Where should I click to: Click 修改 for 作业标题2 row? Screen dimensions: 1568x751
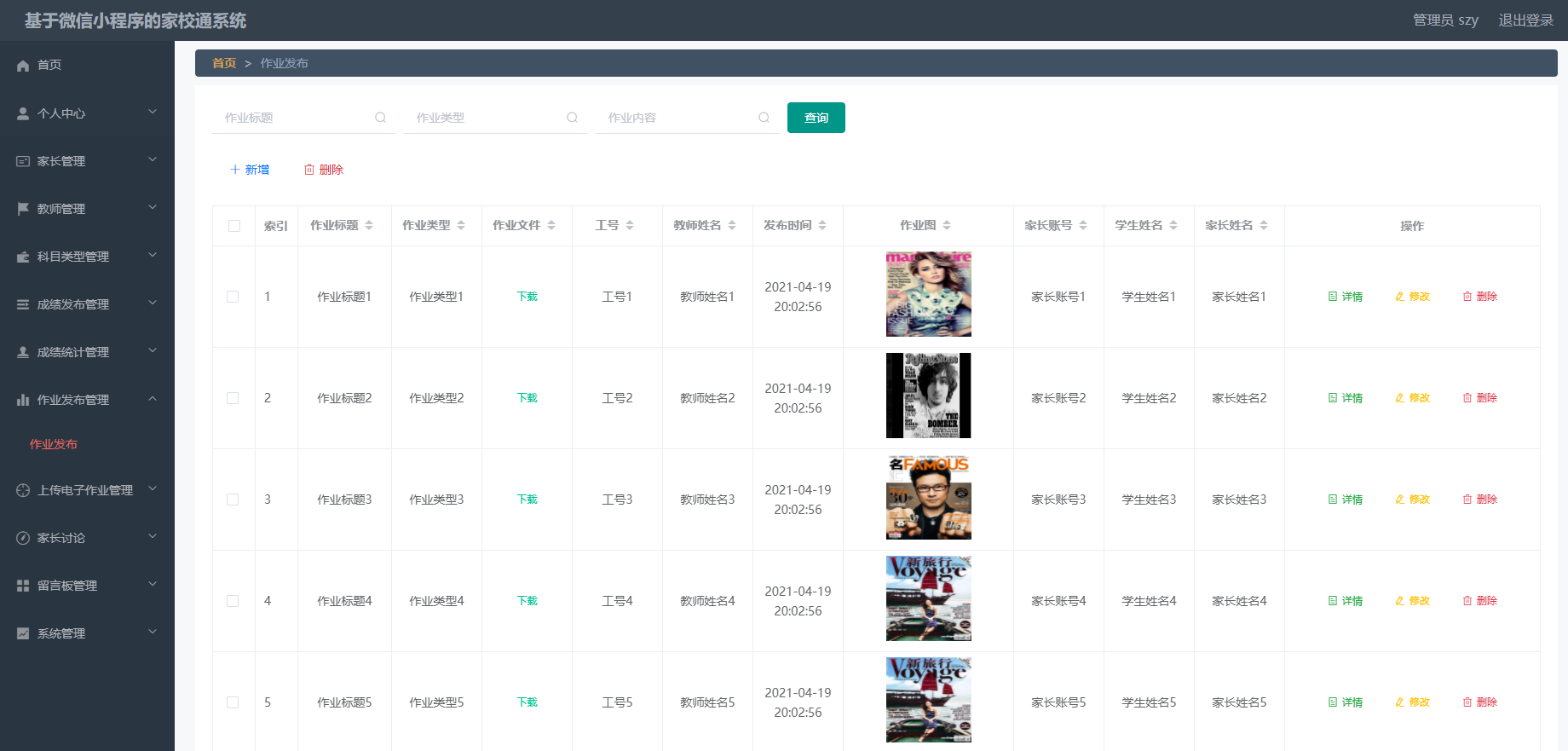click(1413, 398)
